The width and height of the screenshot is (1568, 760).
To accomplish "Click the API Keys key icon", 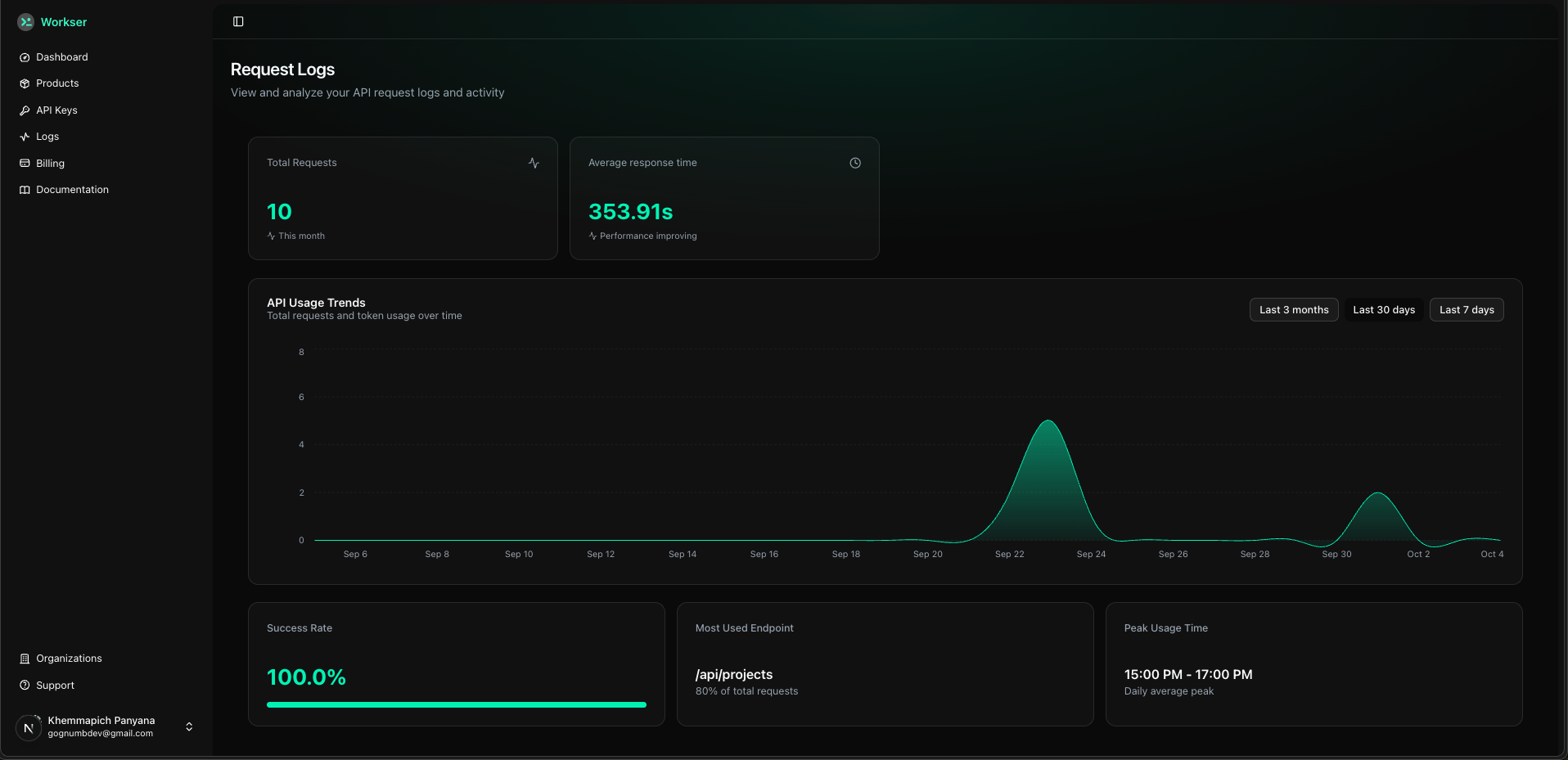I will click(x=25, y=110).
